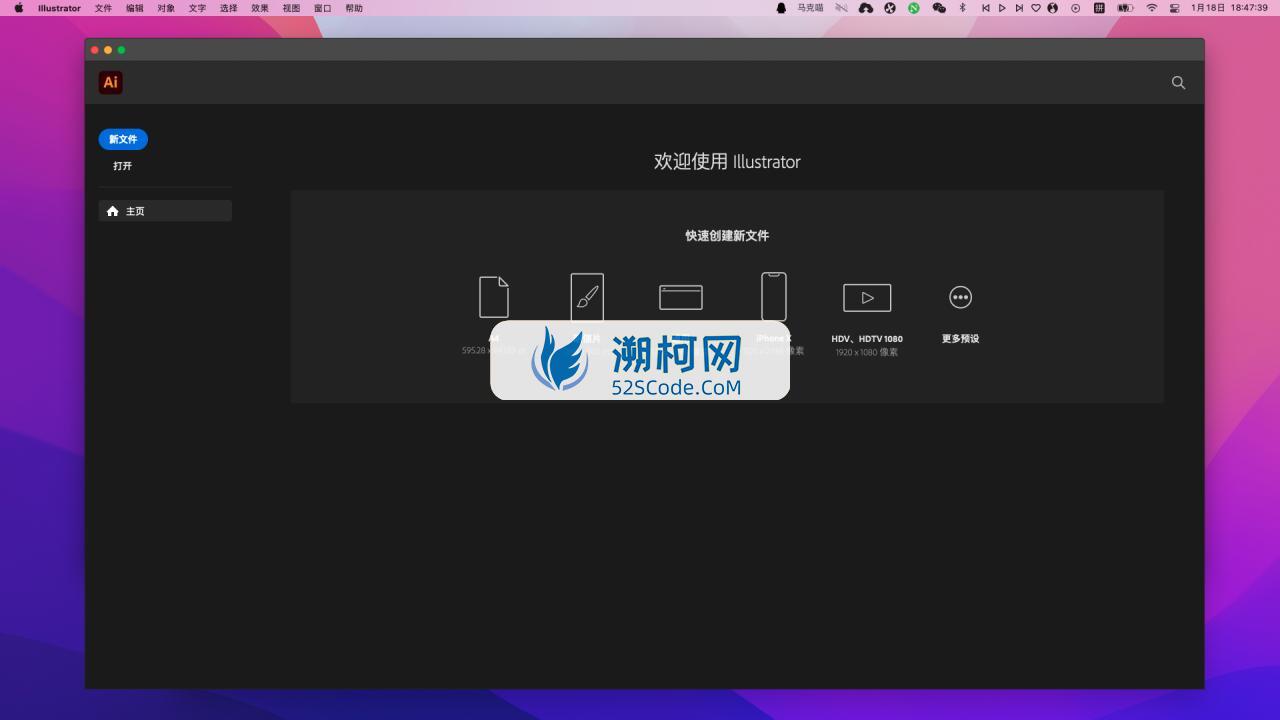Choose the HDV HDTV 1080 video preset

[x=867, y=297]
